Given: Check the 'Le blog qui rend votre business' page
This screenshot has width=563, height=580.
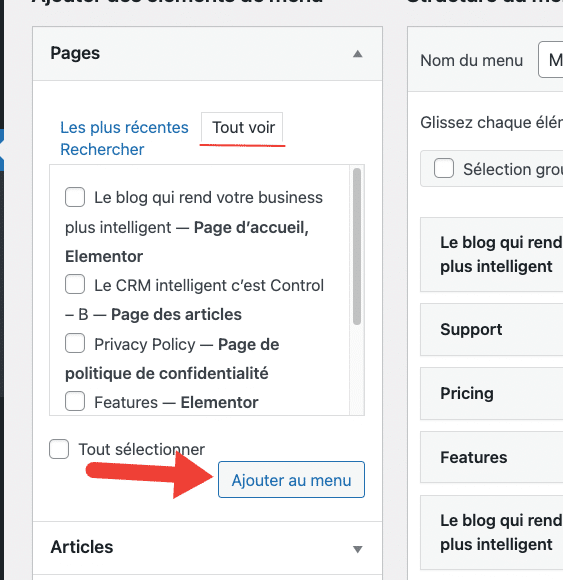Looking at the screenshot, I should pos(75,197).
